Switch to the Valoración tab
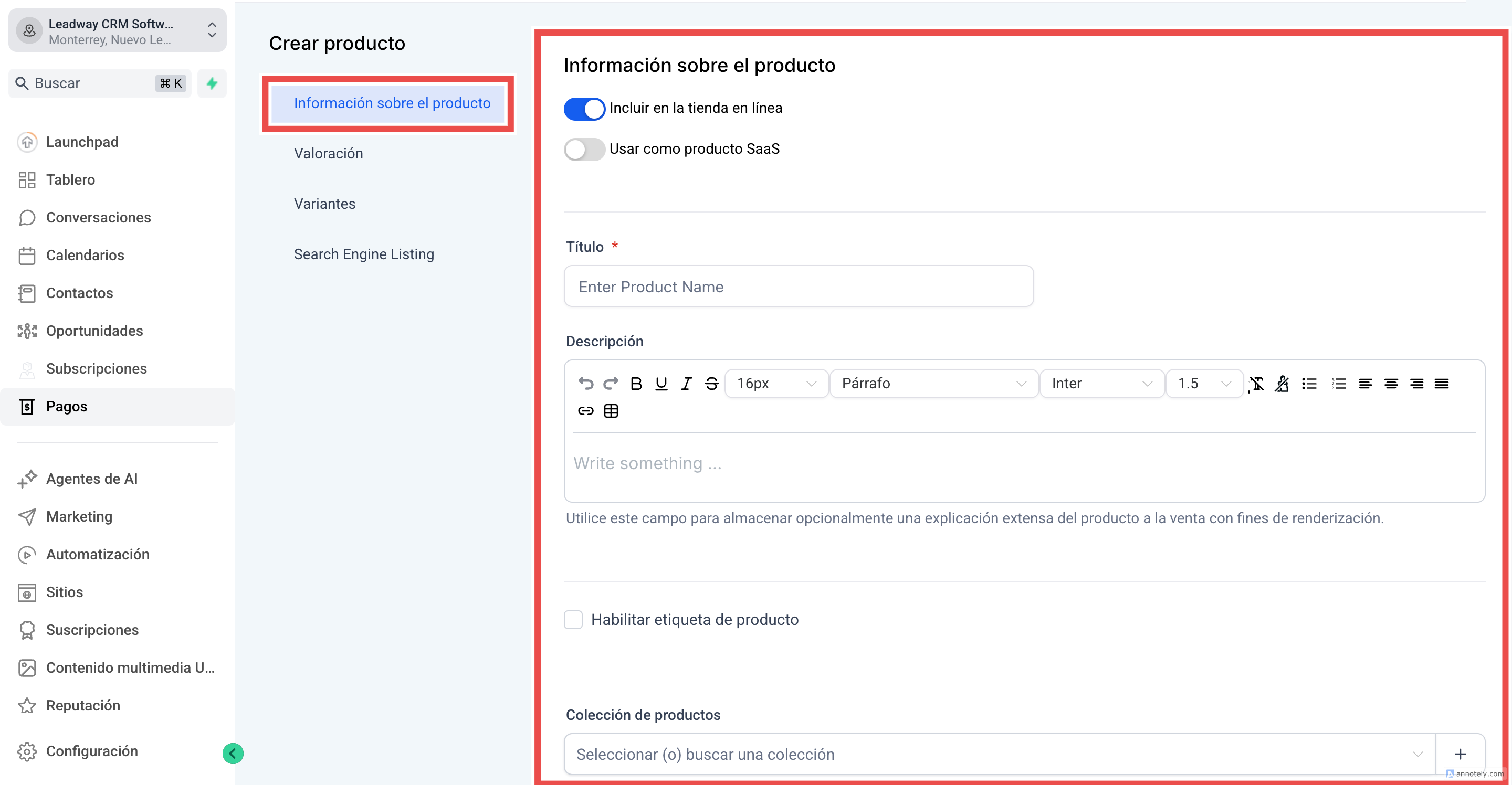Image resolution: width=1512 pixels, height=785 pixels. point(328,154)
